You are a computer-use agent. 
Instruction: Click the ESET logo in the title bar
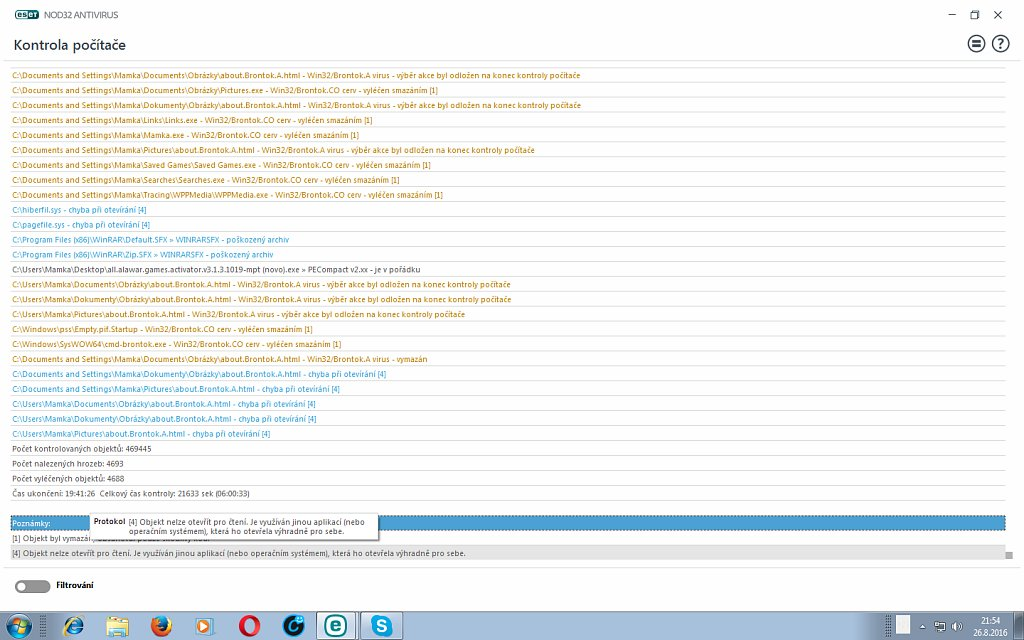pyautogui.click(x=27, y=14)
